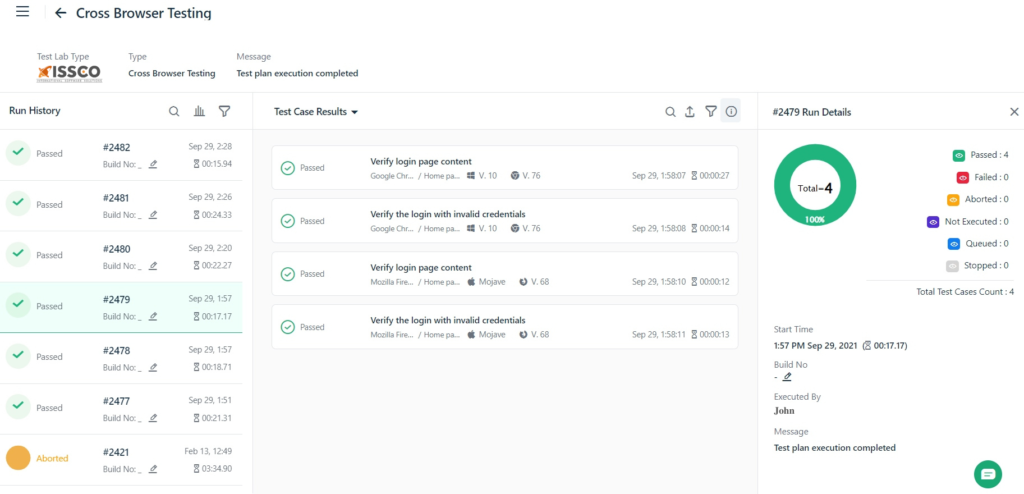Edit build number for run #2480

pyautogui.click(x=153, y=266)
